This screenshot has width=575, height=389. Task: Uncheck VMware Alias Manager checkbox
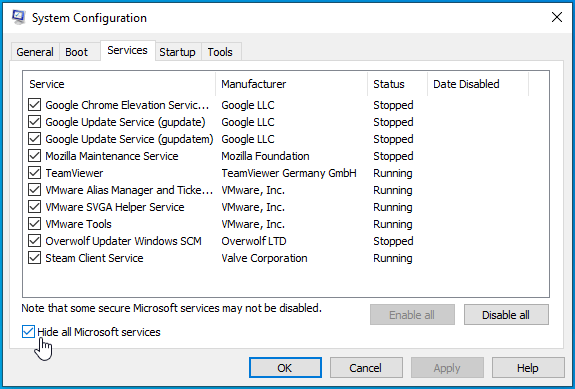[34, 190]
